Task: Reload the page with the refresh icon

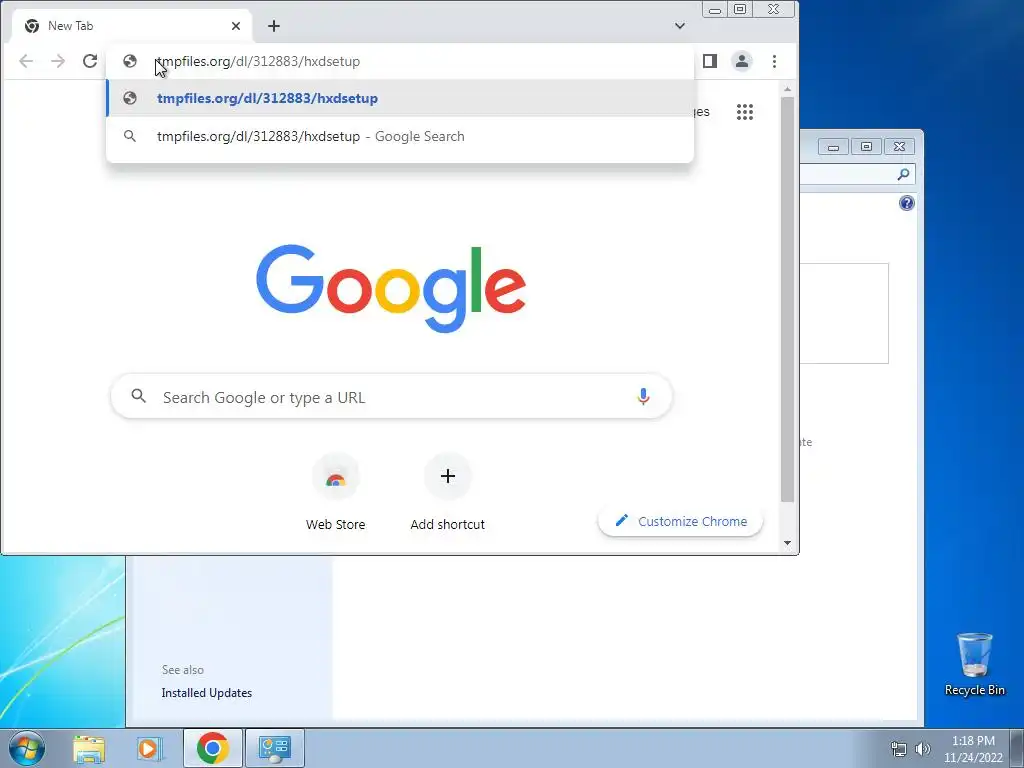Action: click(x=90, y=61)
